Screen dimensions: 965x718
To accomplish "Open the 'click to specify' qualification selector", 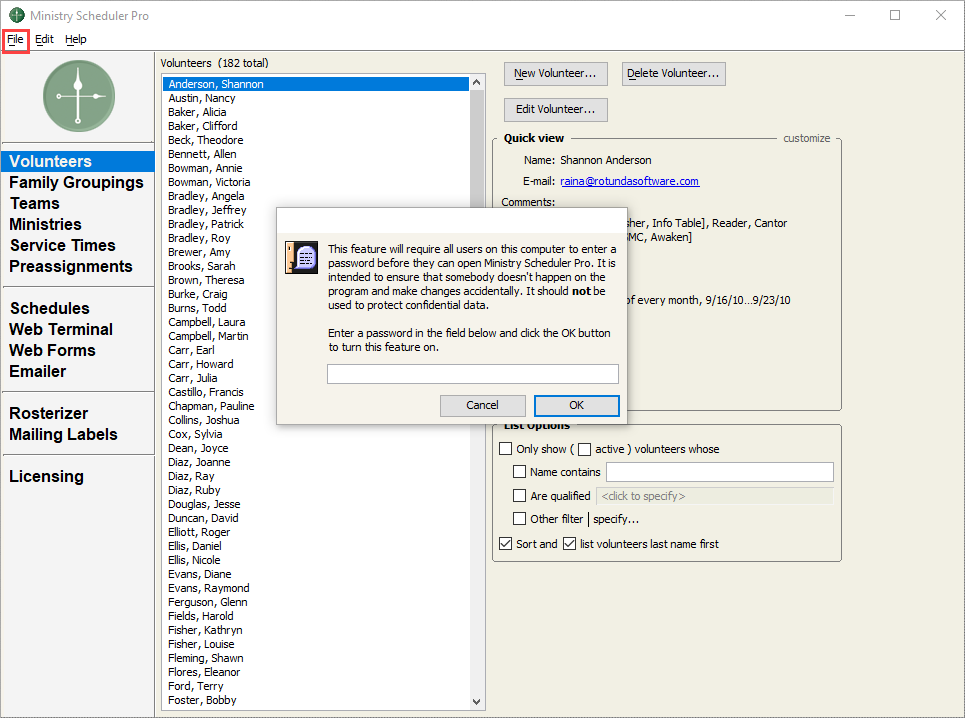I will pyautogui.click(x=714, y=496).
